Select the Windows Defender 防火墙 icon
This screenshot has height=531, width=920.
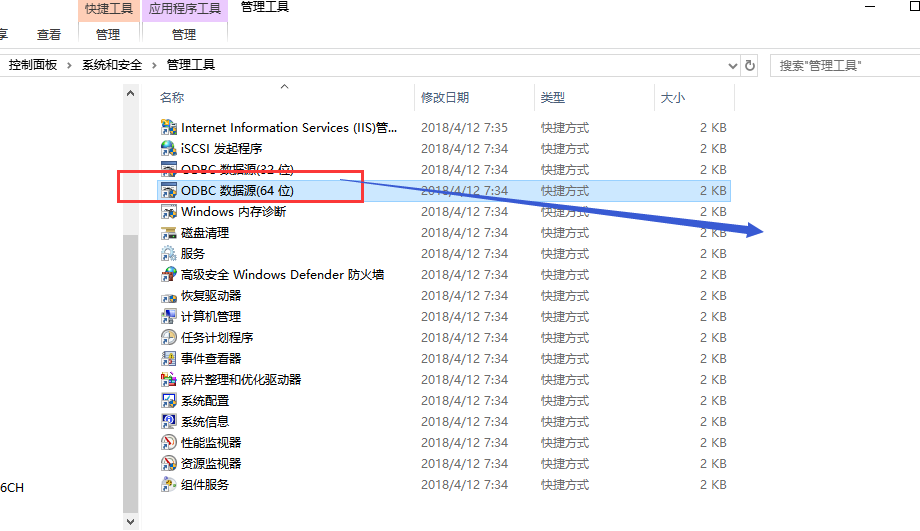click(168, 275)
